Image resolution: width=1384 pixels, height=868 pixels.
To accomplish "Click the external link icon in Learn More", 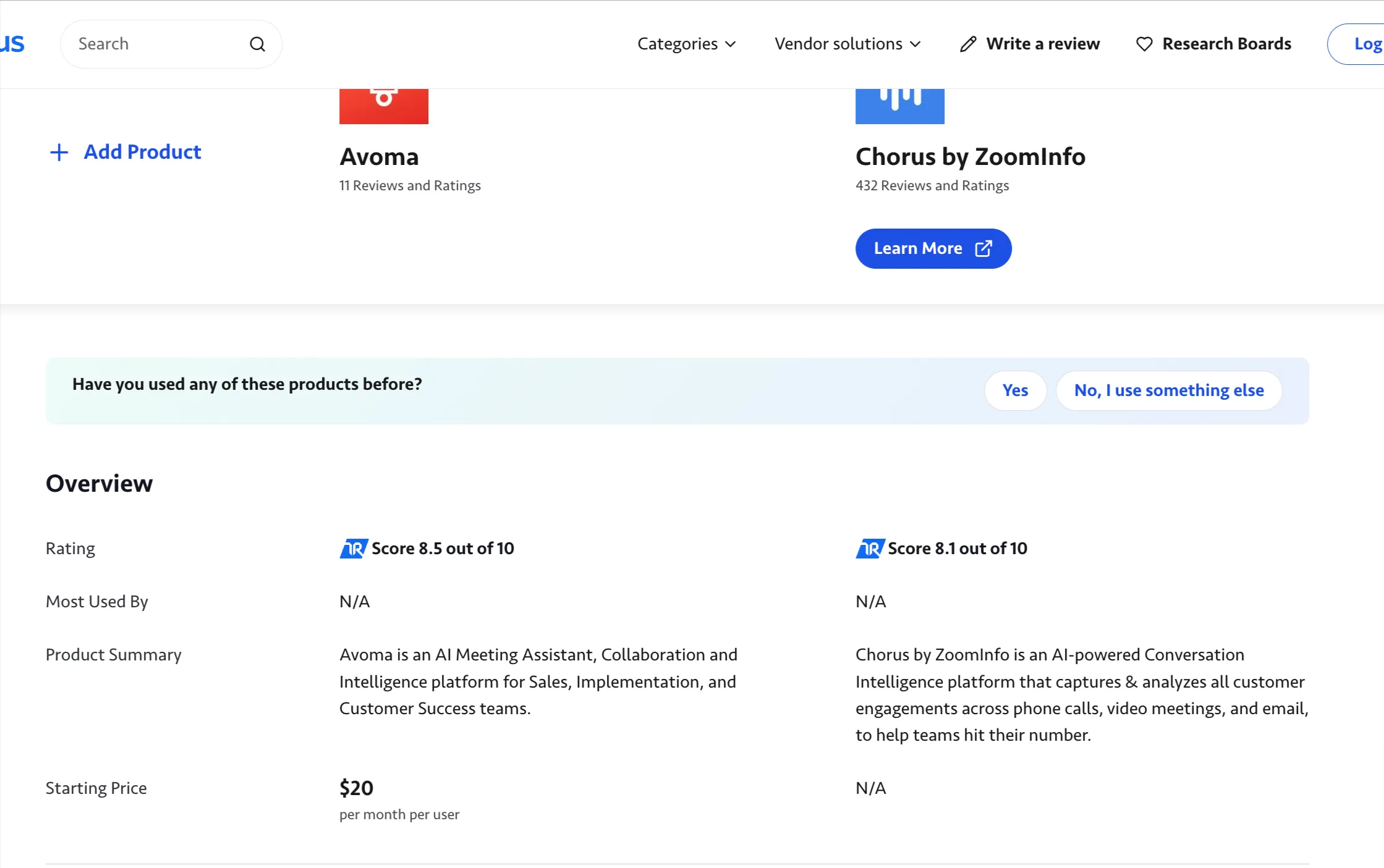I will (x=983, y=248).
